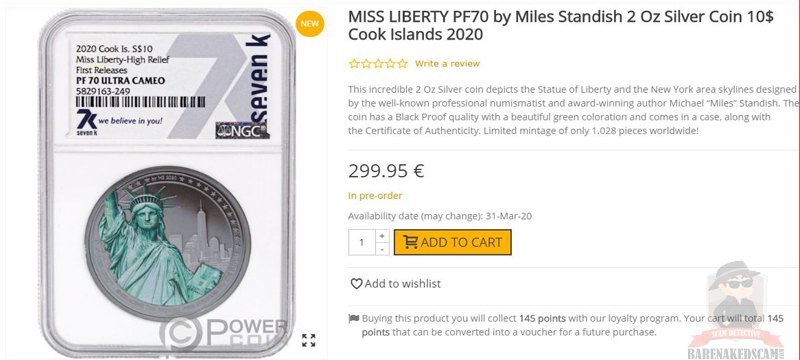Image resolution: width=800 pixels, height=360 pixels.
Task: Click the product title Miss Liberty PF70
Action: click(x=561, y=25)
